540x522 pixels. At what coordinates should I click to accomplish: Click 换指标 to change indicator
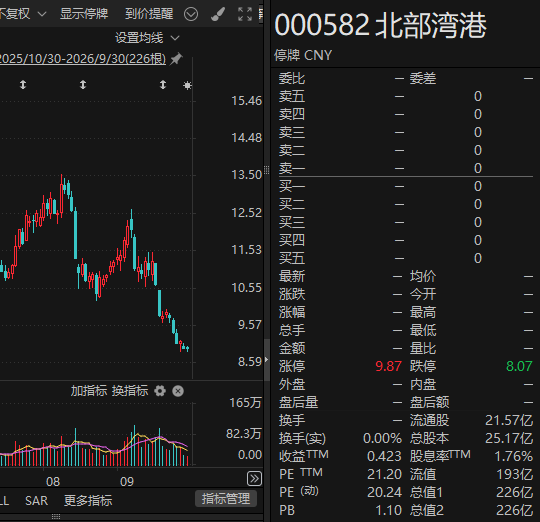[x=130, y=391]
